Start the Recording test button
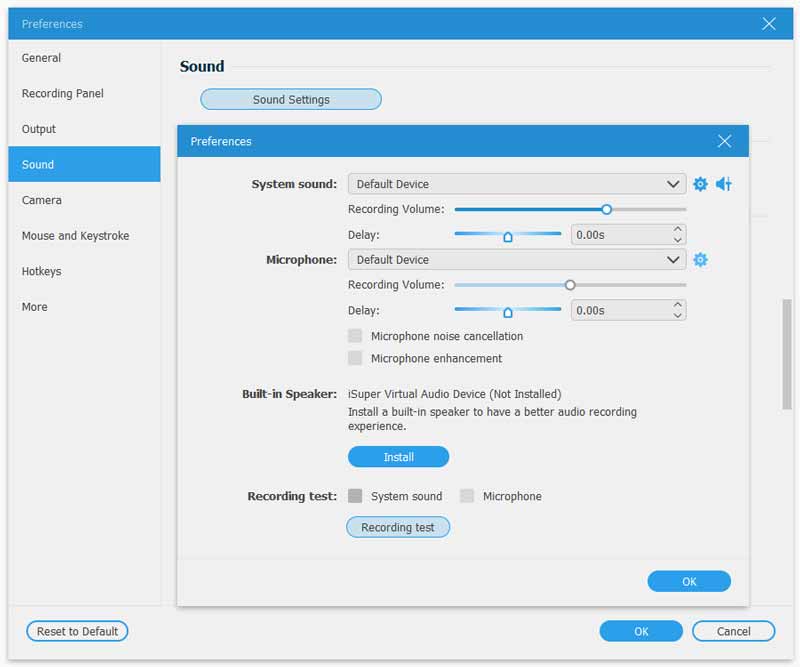The width and height of the screenshot is (800, 667). [x=398, y=527]
